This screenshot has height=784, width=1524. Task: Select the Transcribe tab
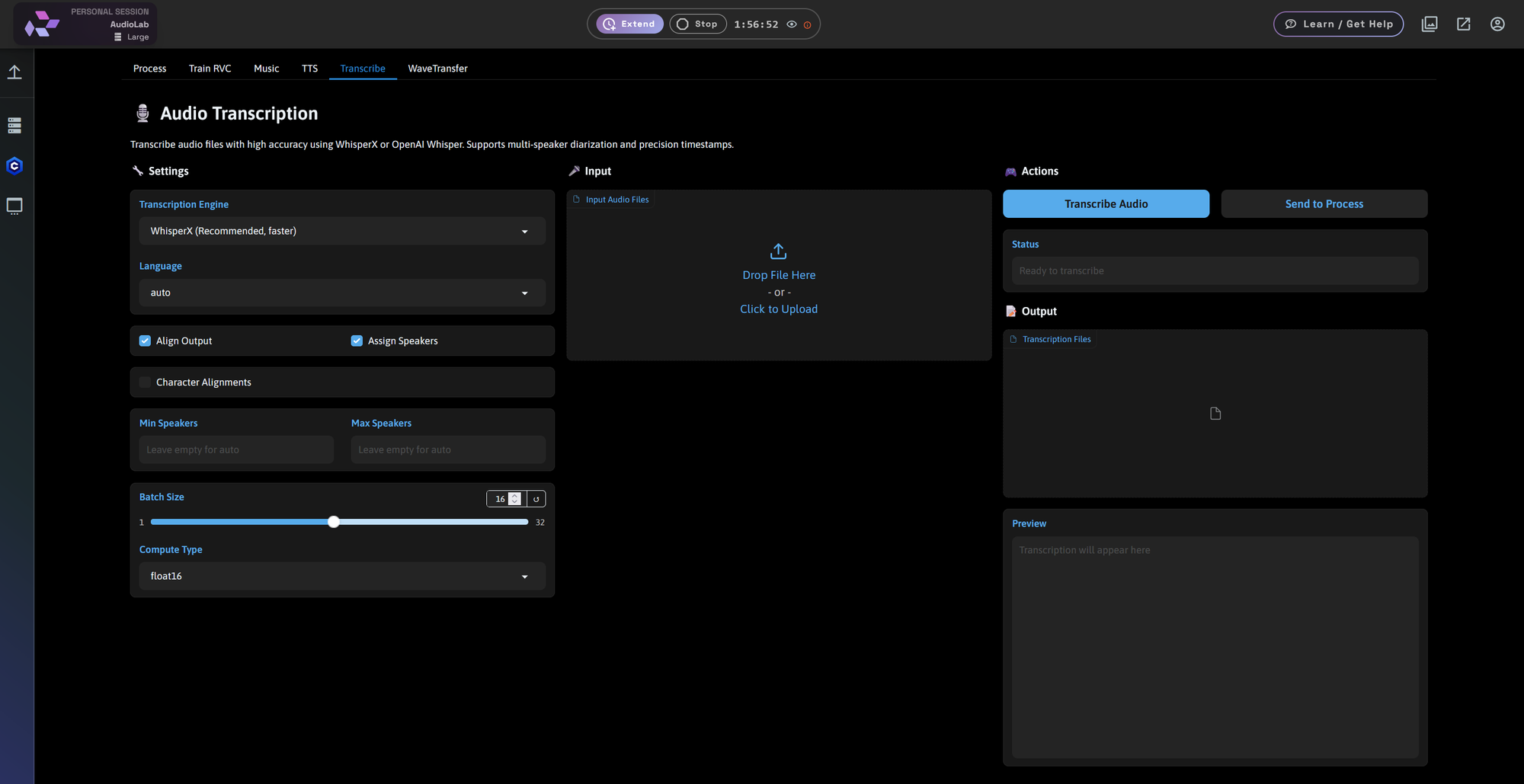363,69
